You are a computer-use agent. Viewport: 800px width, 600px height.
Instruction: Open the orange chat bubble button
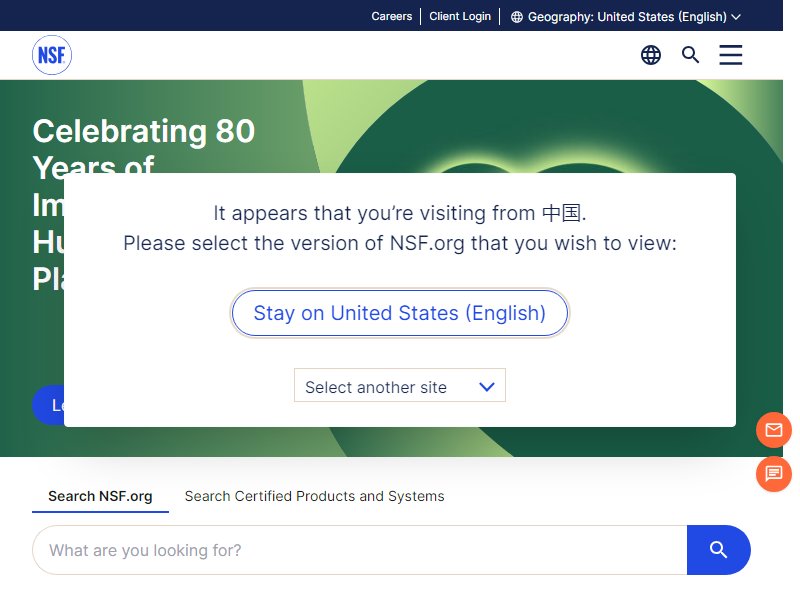pyautogui.click(x=773, y=474)
